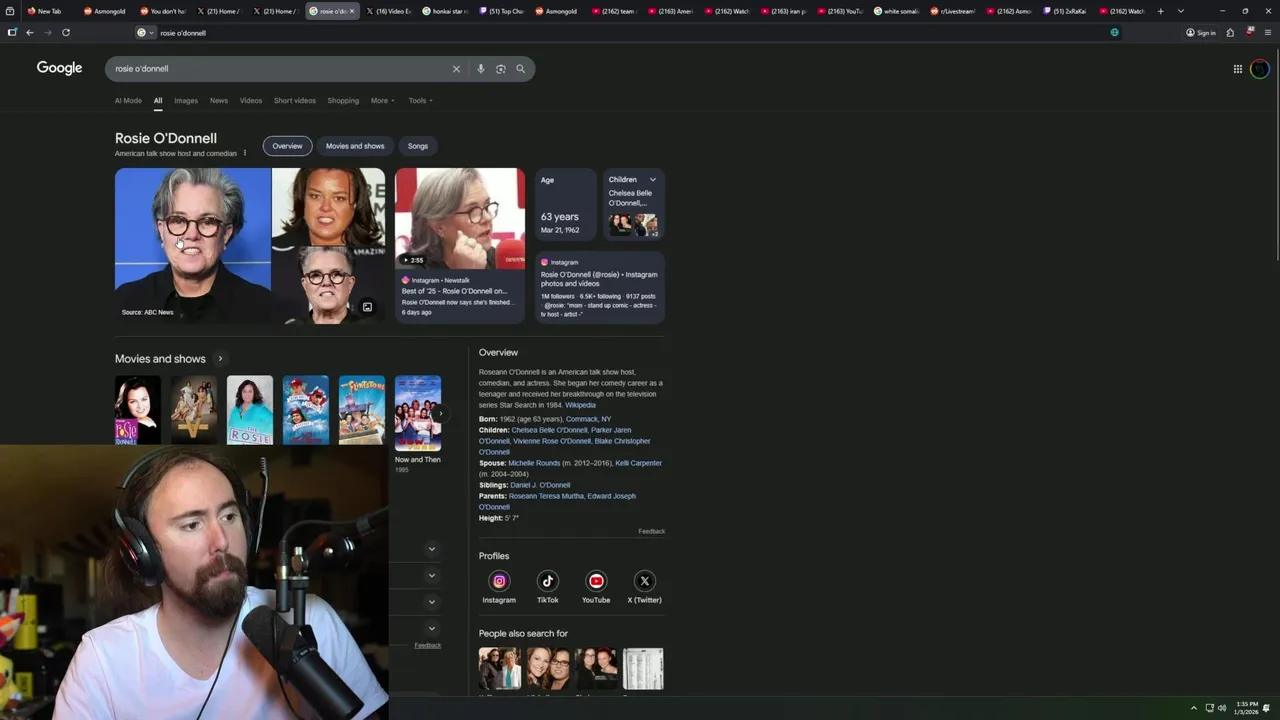This screenshot has width=1280, height=720.
Task: Select the Overview chip
Action: tap(287, 146)
